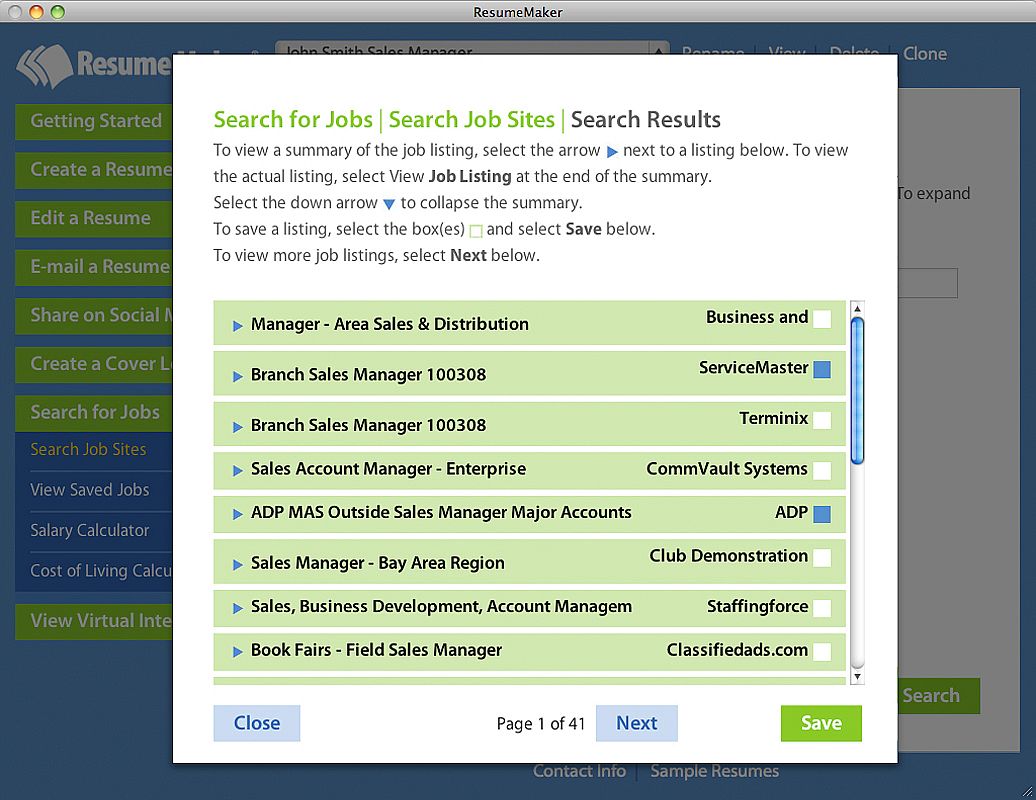Image resolution: width=1036 pixels, height=800 pixels.
Task: Select Search Job Sites sidebar sub-item
Action: (x=89, y=450)
